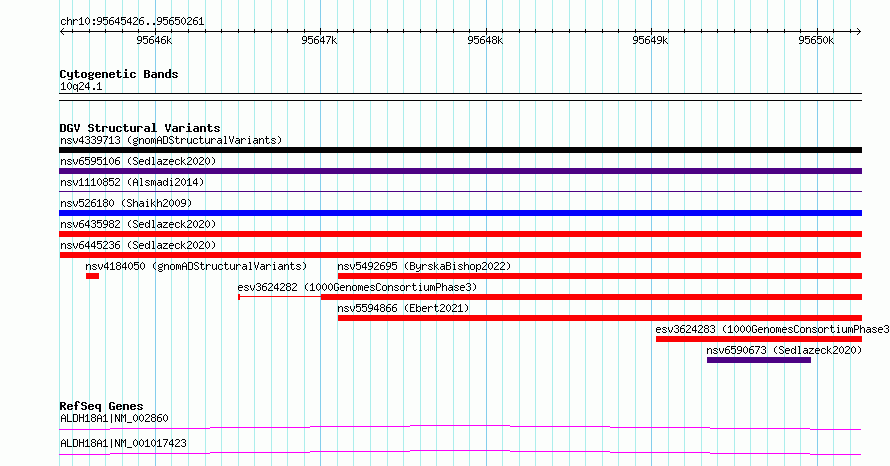
Task: Click the red nsv6435982 variant bar
Action: tap(460, 234)
